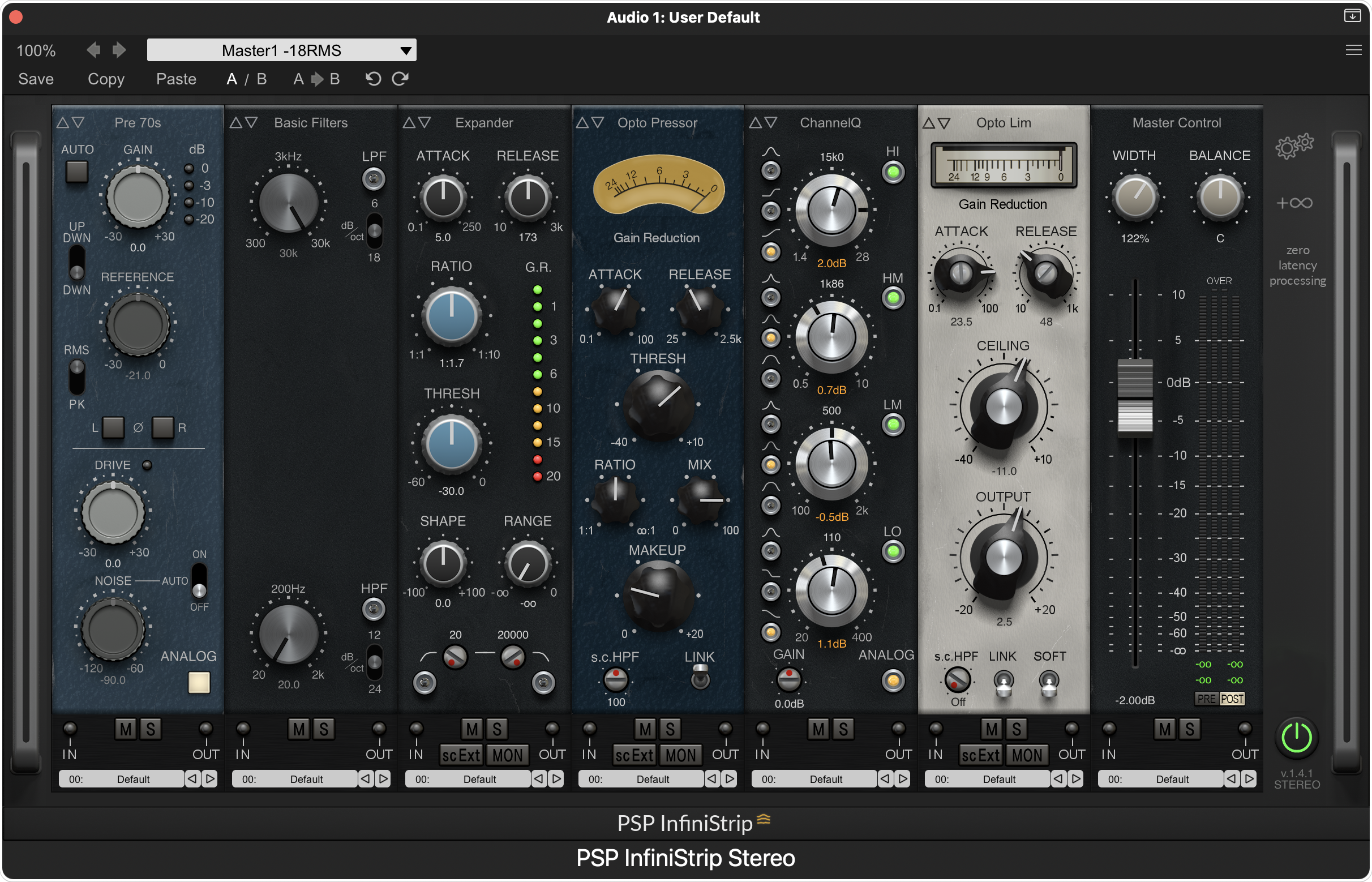Viewport: 1372px width, 882px height.
Task: Next preset arrow in Opto Pressor slot
Action: click(x=729, y=779)
